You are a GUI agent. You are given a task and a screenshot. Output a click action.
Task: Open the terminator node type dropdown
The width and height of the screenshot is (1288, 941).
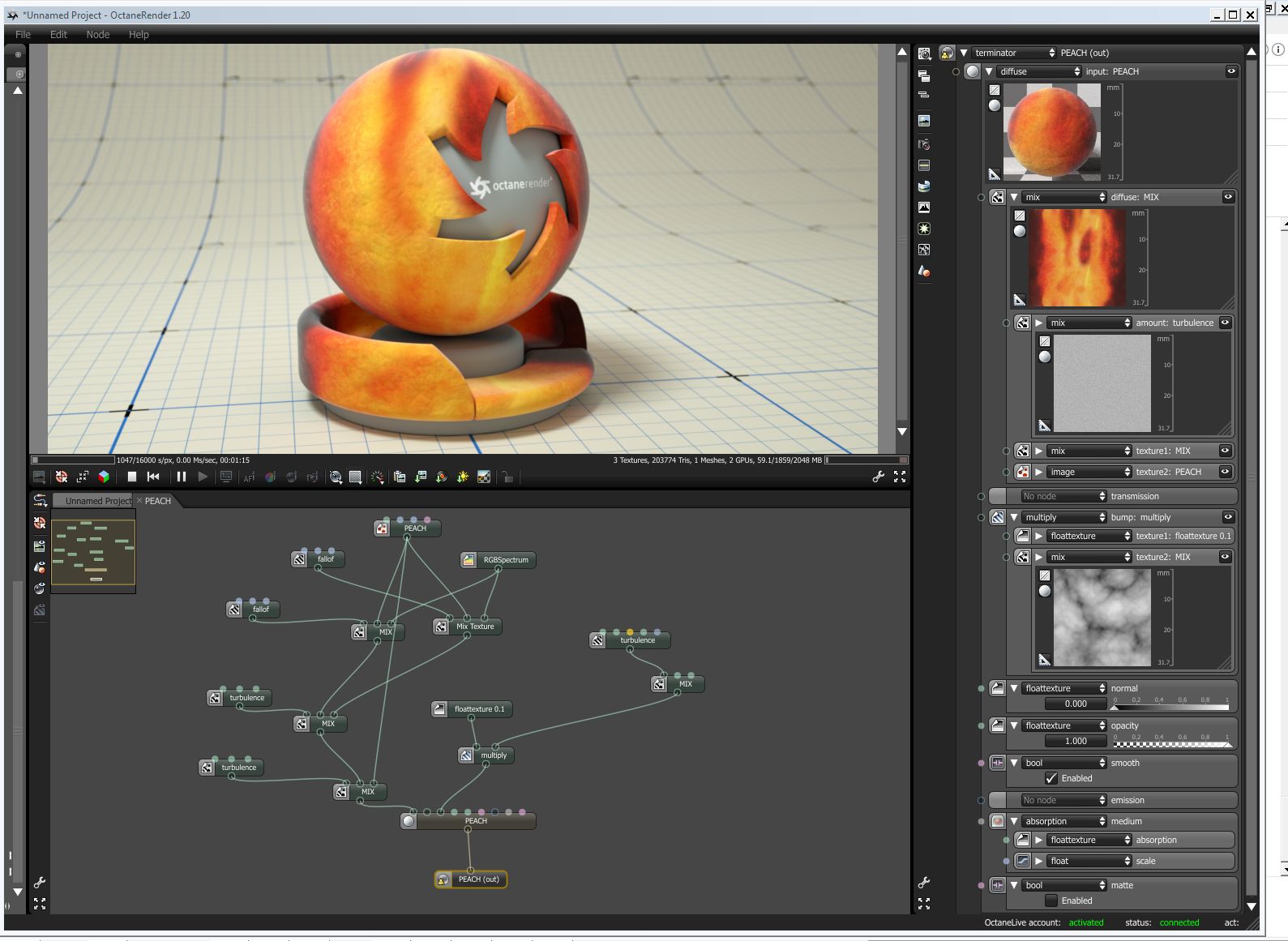pos(1014,53)
